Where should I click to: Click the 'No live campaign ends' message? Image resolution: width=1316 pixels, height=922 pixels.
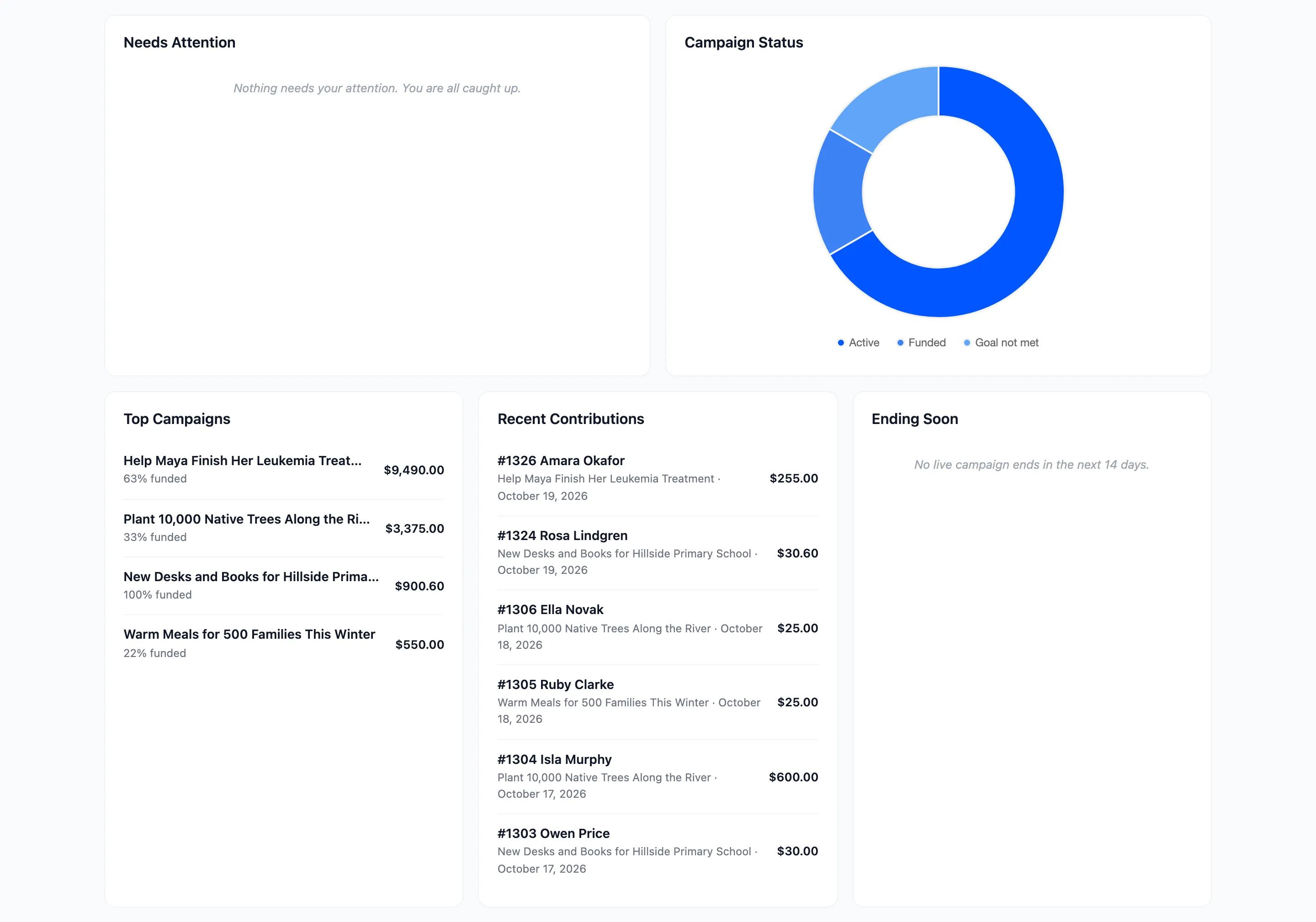[1031, 465]
